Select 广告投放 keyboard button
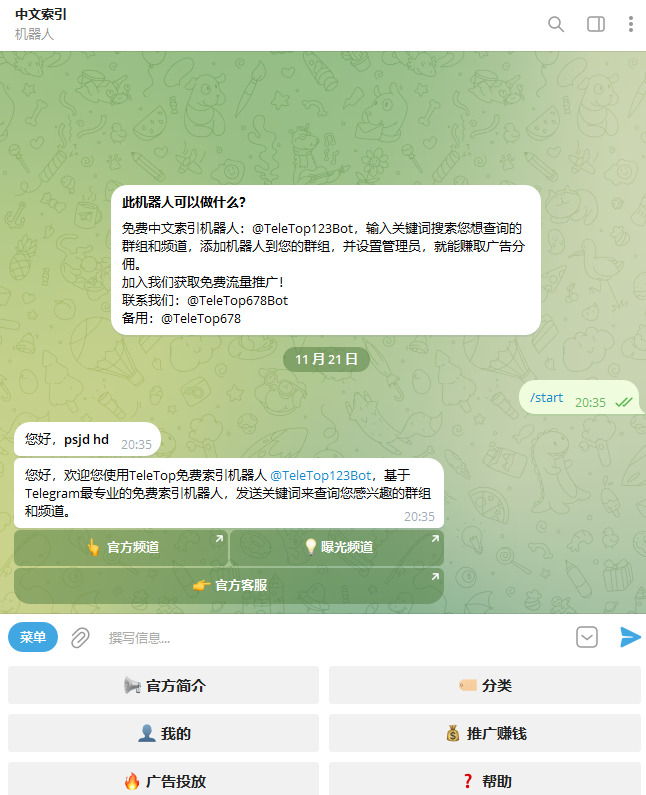646x795 pixels. coord(163,779)
